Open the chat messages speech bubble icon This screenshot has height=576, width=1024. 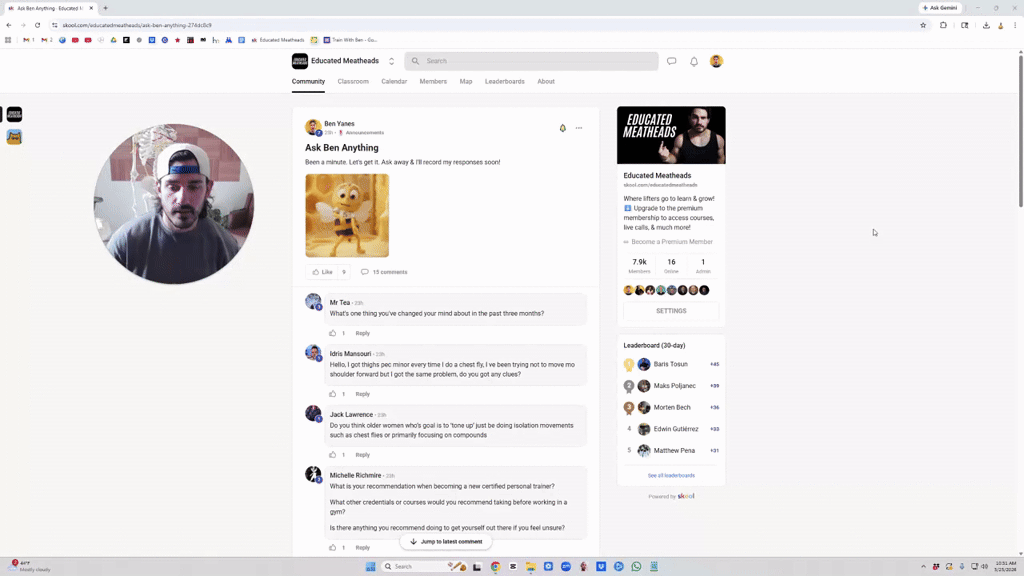click(671, 61)
